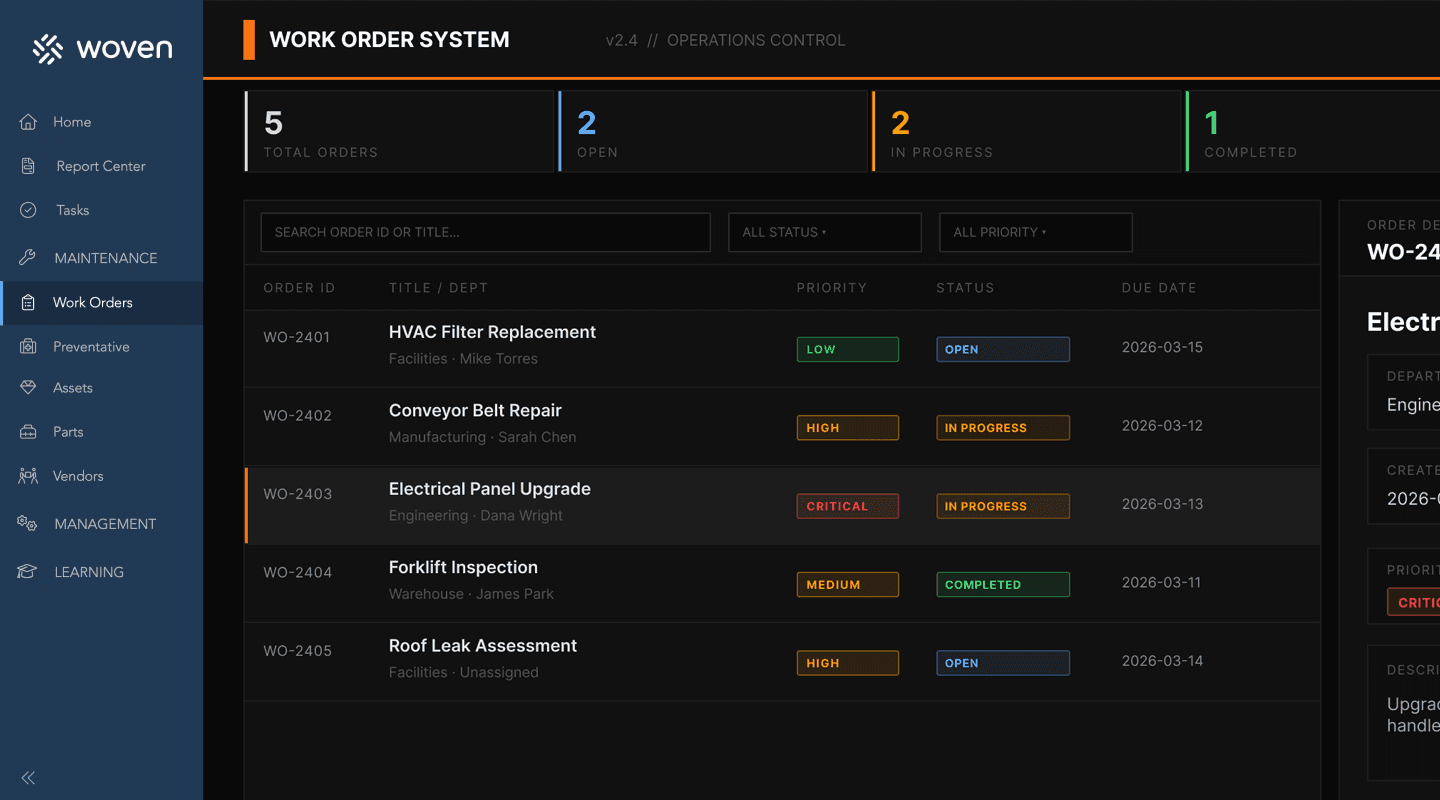Screen dimensions: 1440x800
Task: Click order ID WO-2402
Action: (297, 416)
